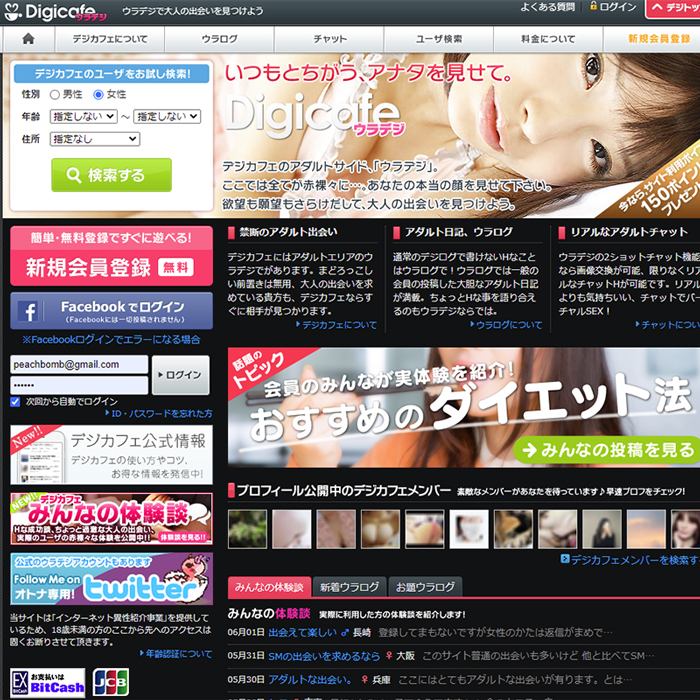This screenshot has height=700, width=700.
Task: Click Facebookでログイン button
Action: (112, 311)
